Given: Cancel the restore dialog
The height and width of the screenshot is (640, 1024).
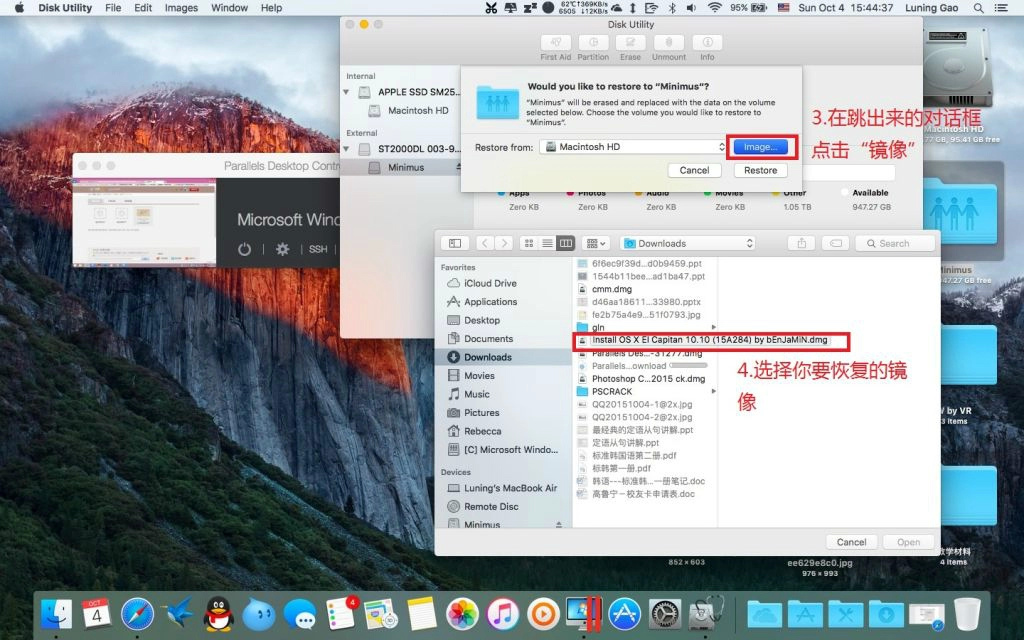Looking at the screenshot, I should click(x=694, y=170).
